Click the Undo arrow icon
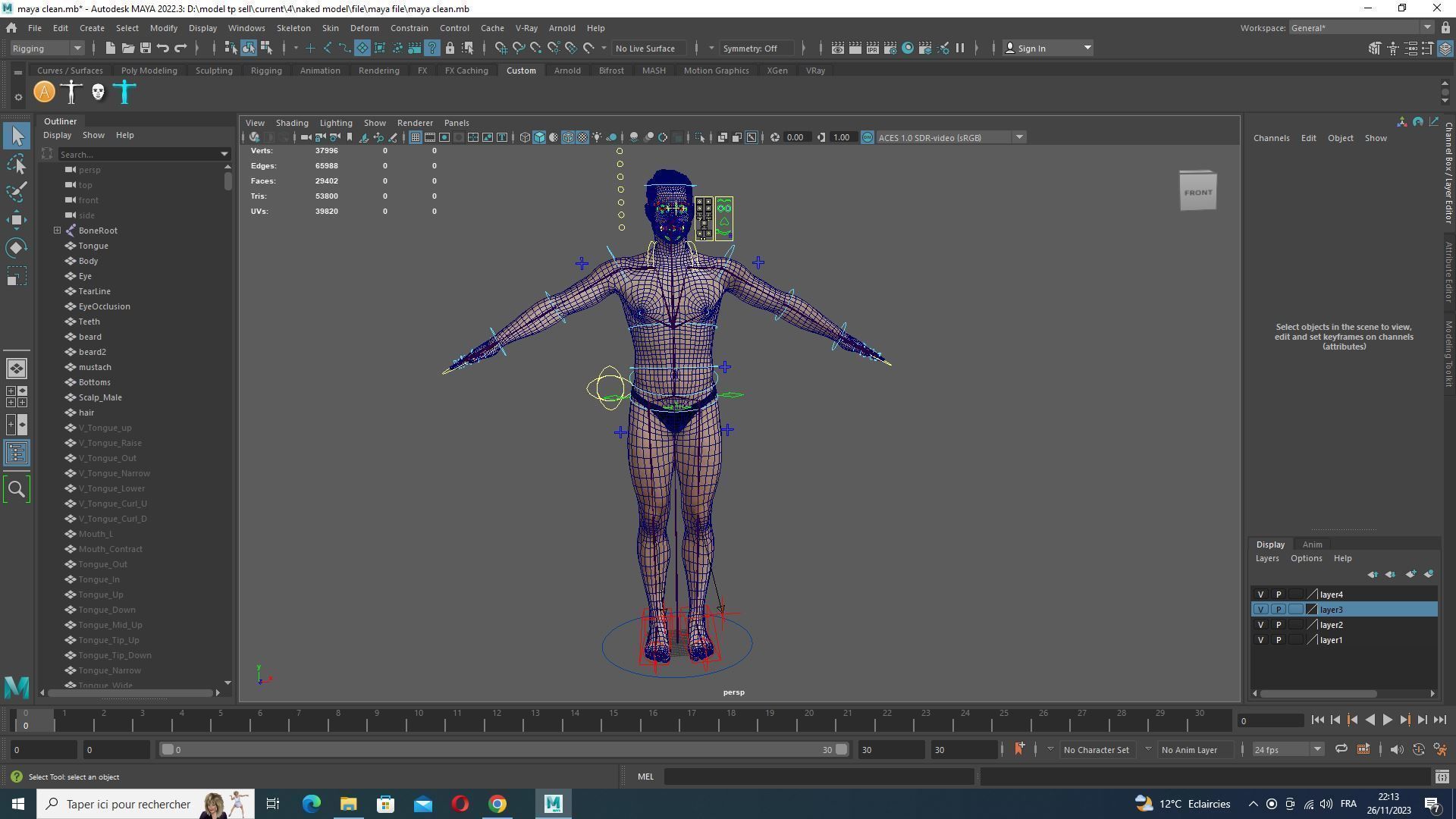 click(x=163, y=49)
